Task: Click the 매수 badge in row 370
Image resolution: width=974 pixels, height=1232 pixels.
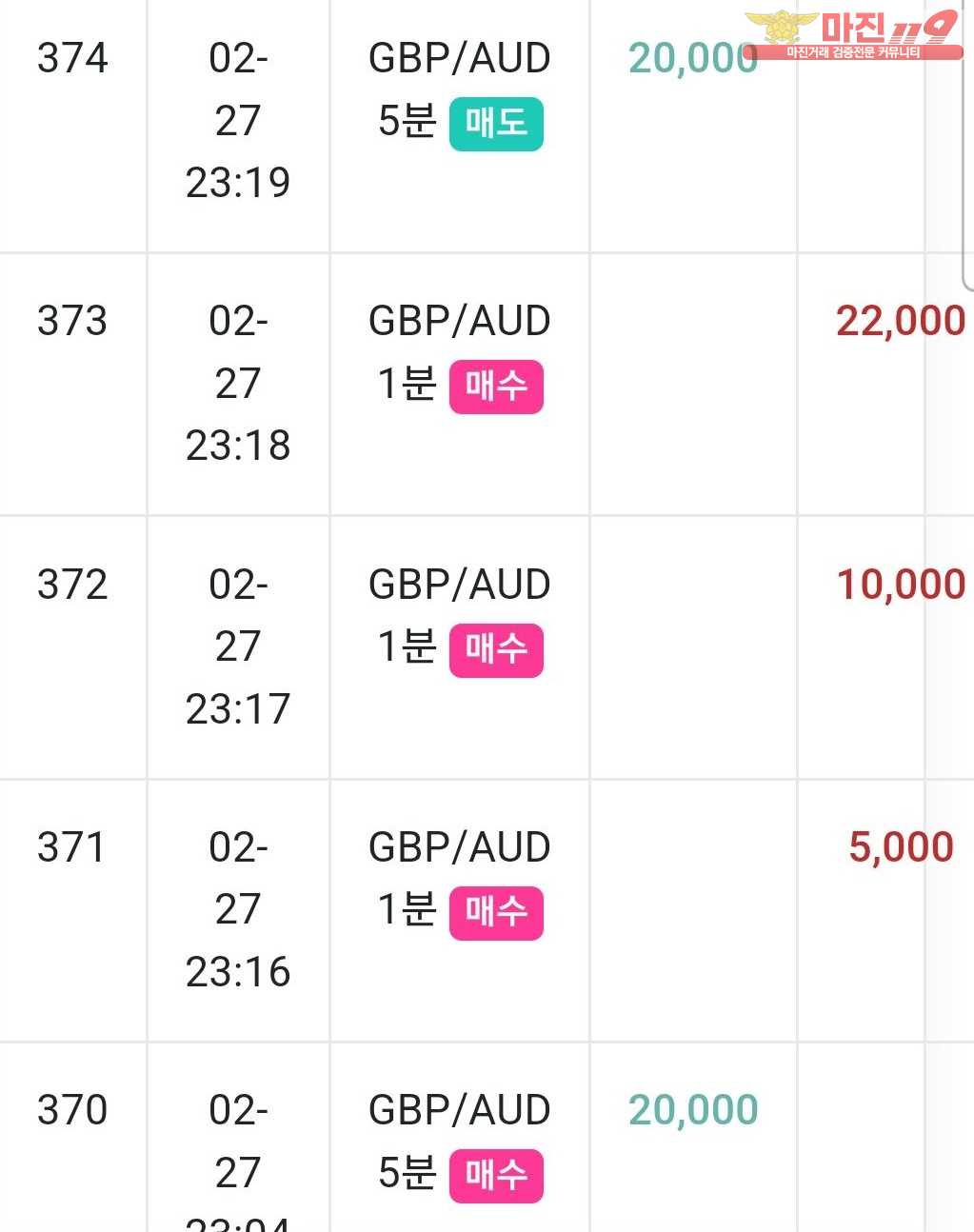Action: click(x=496, y=1176)
